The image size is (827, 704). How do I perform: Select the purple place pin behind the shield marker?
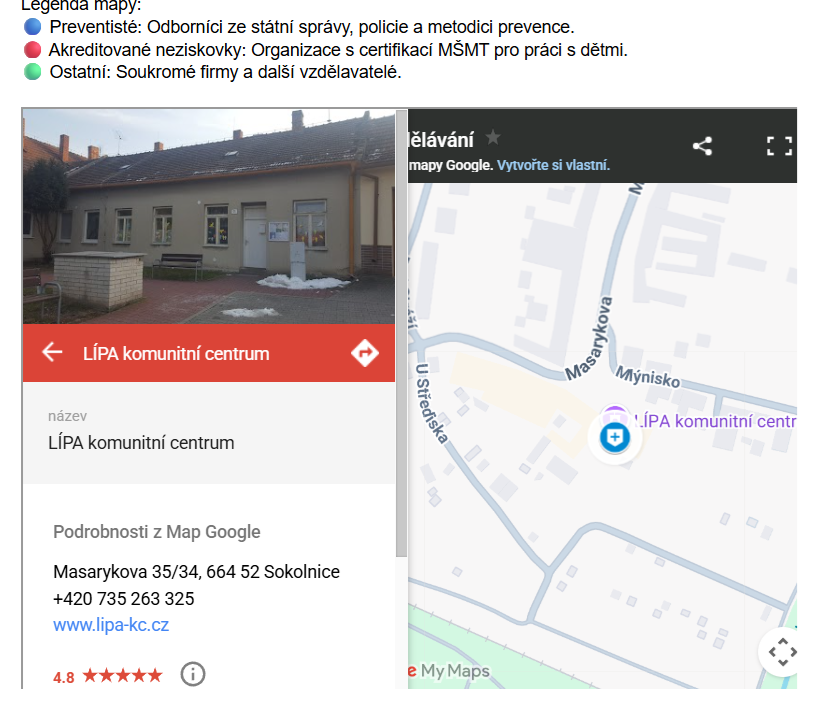(614, 413)
